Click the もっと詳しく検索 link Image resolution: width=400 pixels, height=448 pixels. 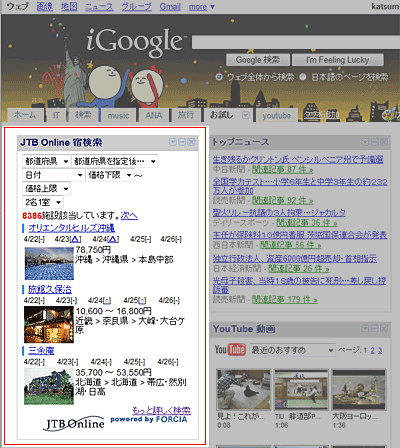(161, 410)
